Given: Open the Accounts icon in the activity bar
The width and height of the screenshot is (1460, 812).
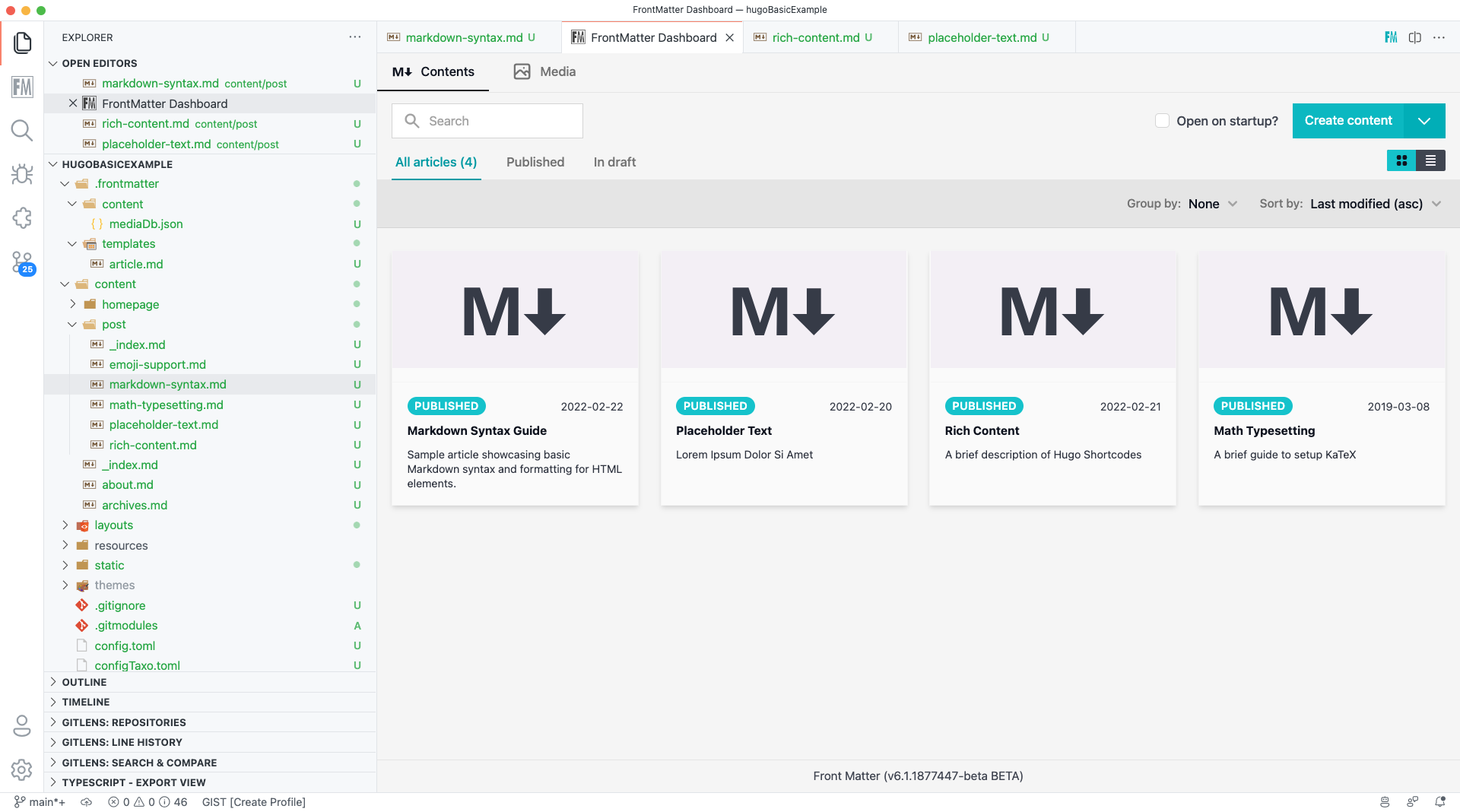Looking at the screenshot, I should (x=23, y=726).
